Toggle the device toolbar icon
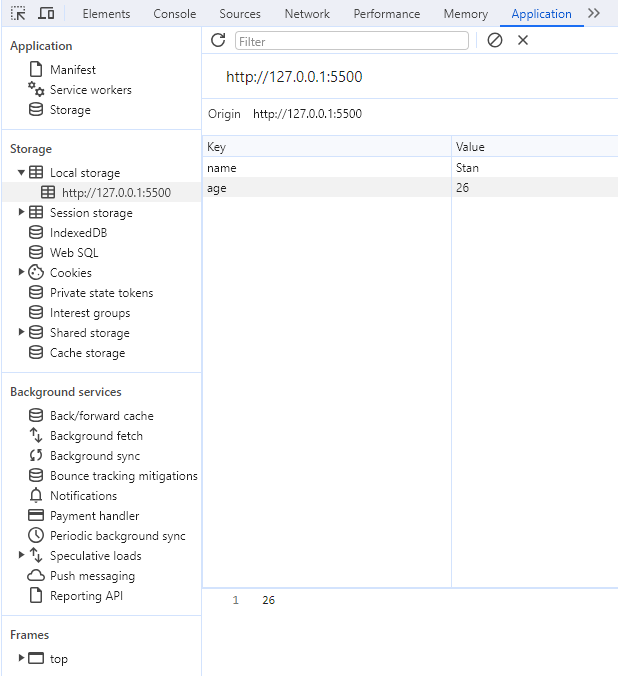The image size is (618, 676). [x=46, y=13]
